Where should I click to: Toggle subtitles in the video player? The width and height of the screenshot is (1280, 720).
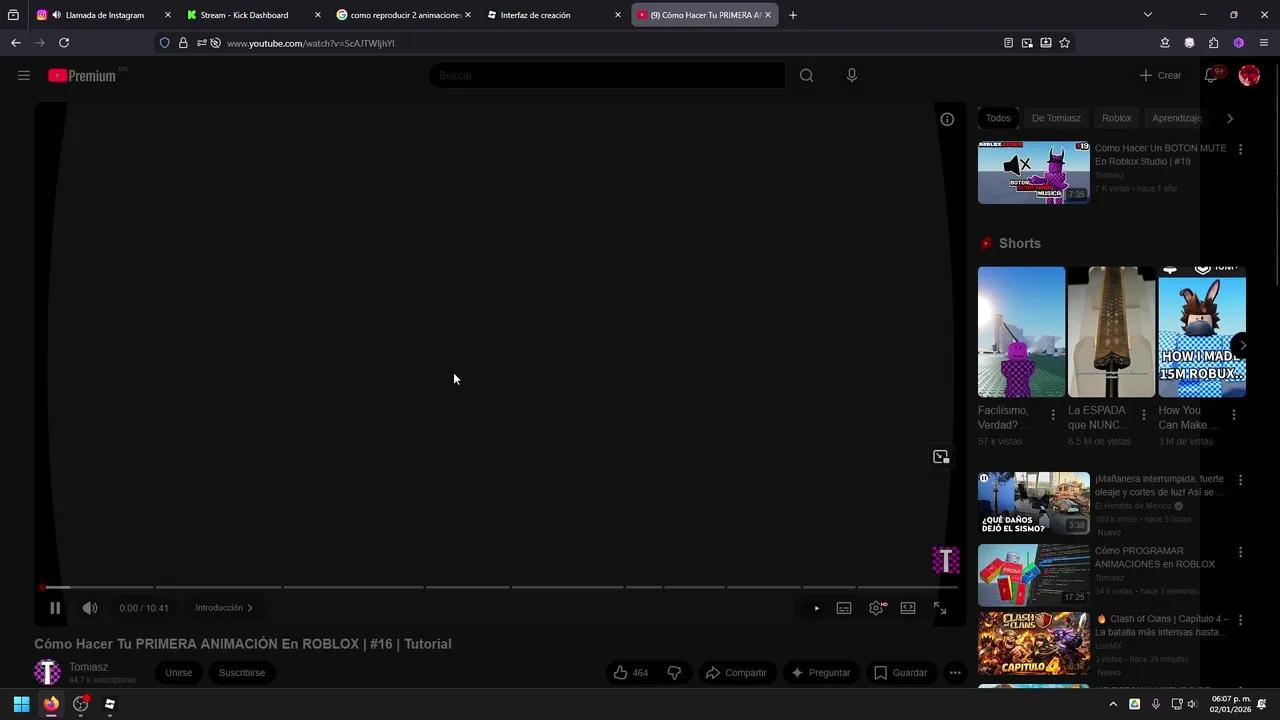coord(844,608)
